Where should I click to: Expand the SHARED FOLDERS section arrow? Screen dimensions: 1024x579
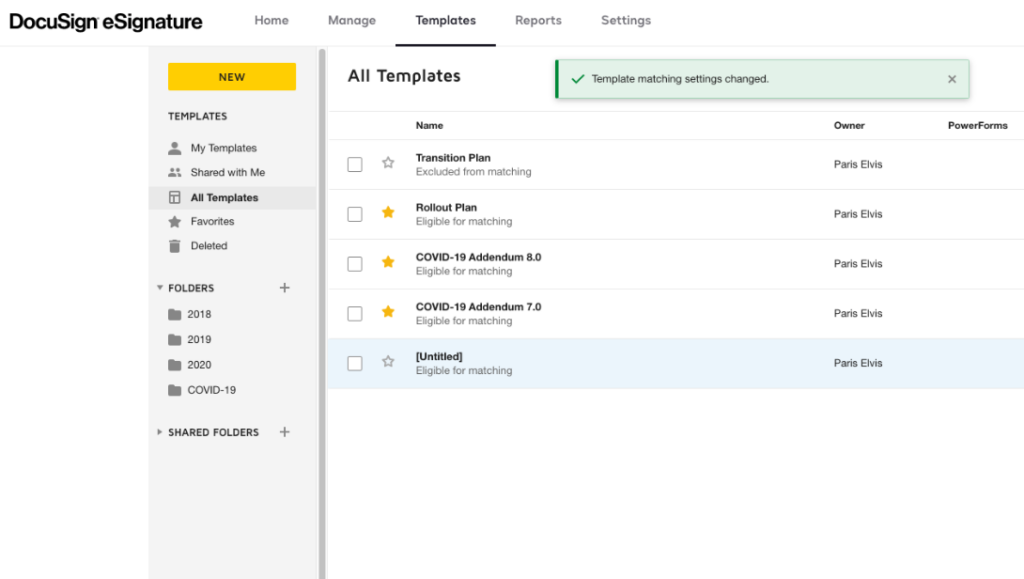point(159,432)
